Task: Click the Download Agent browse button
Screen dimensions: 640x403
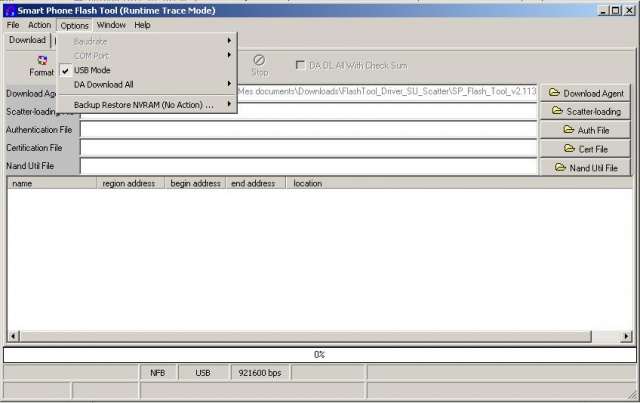Action: point(585,94)
